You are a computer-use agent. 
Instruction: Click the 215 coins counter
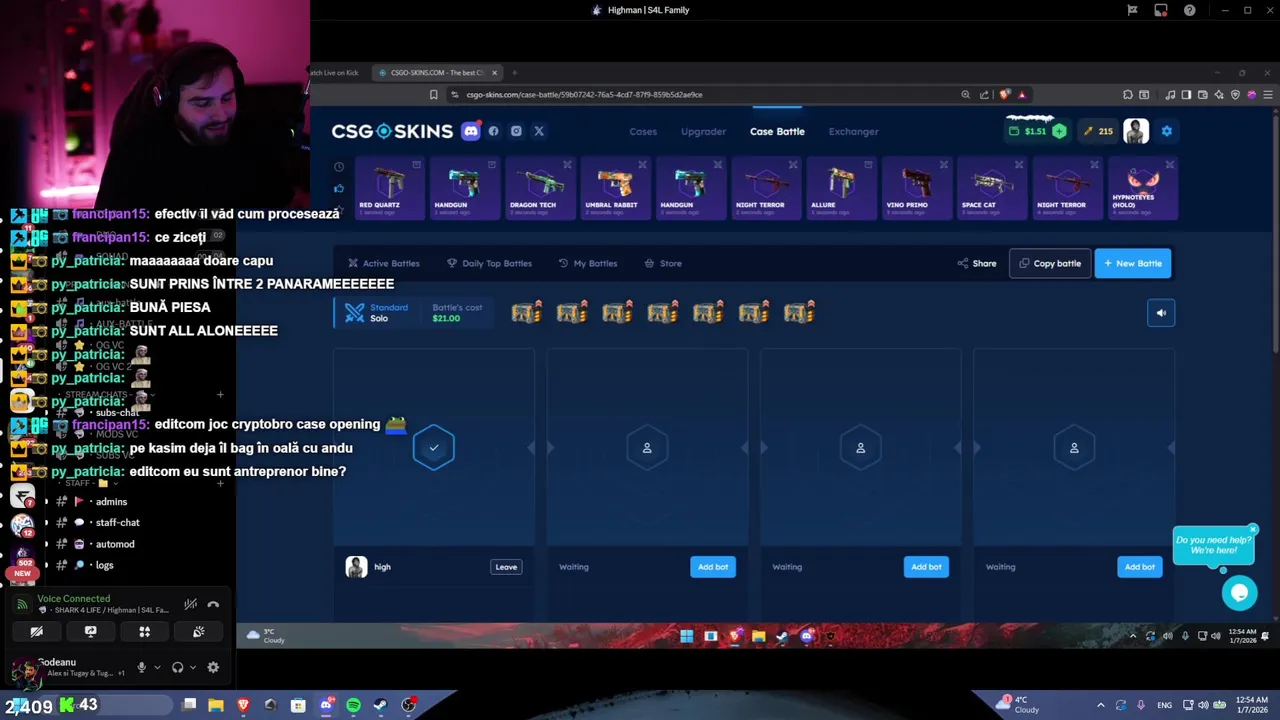[1098, 131]
